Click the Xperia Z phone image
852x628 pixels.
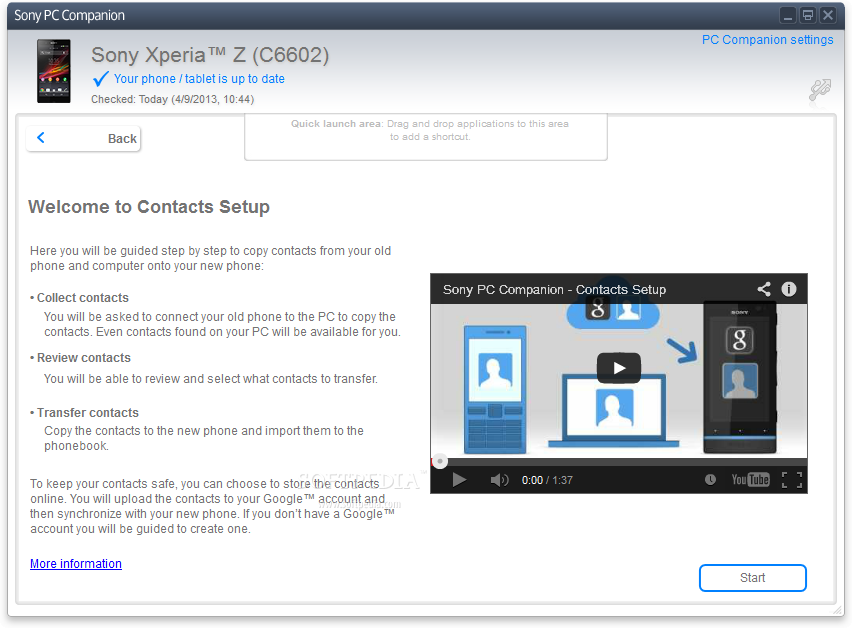pos(54,71)
